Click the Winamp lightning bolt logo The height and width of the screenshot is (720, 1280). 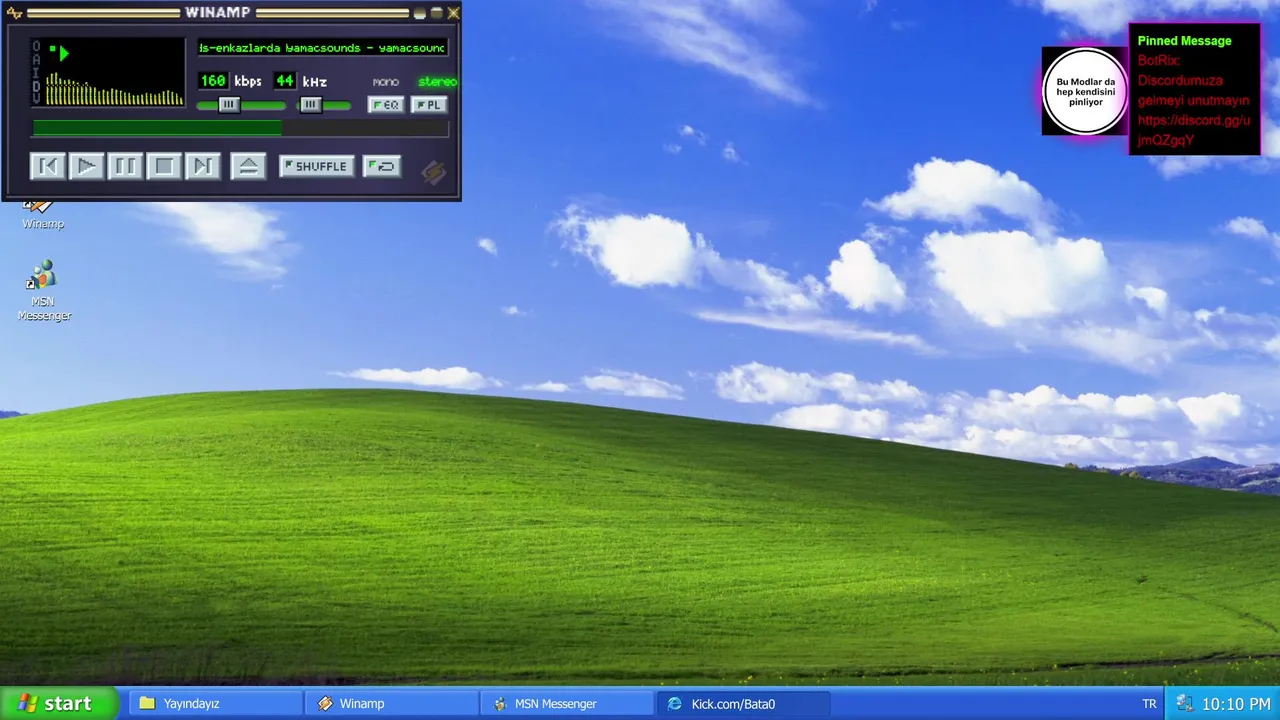point(433,171)
